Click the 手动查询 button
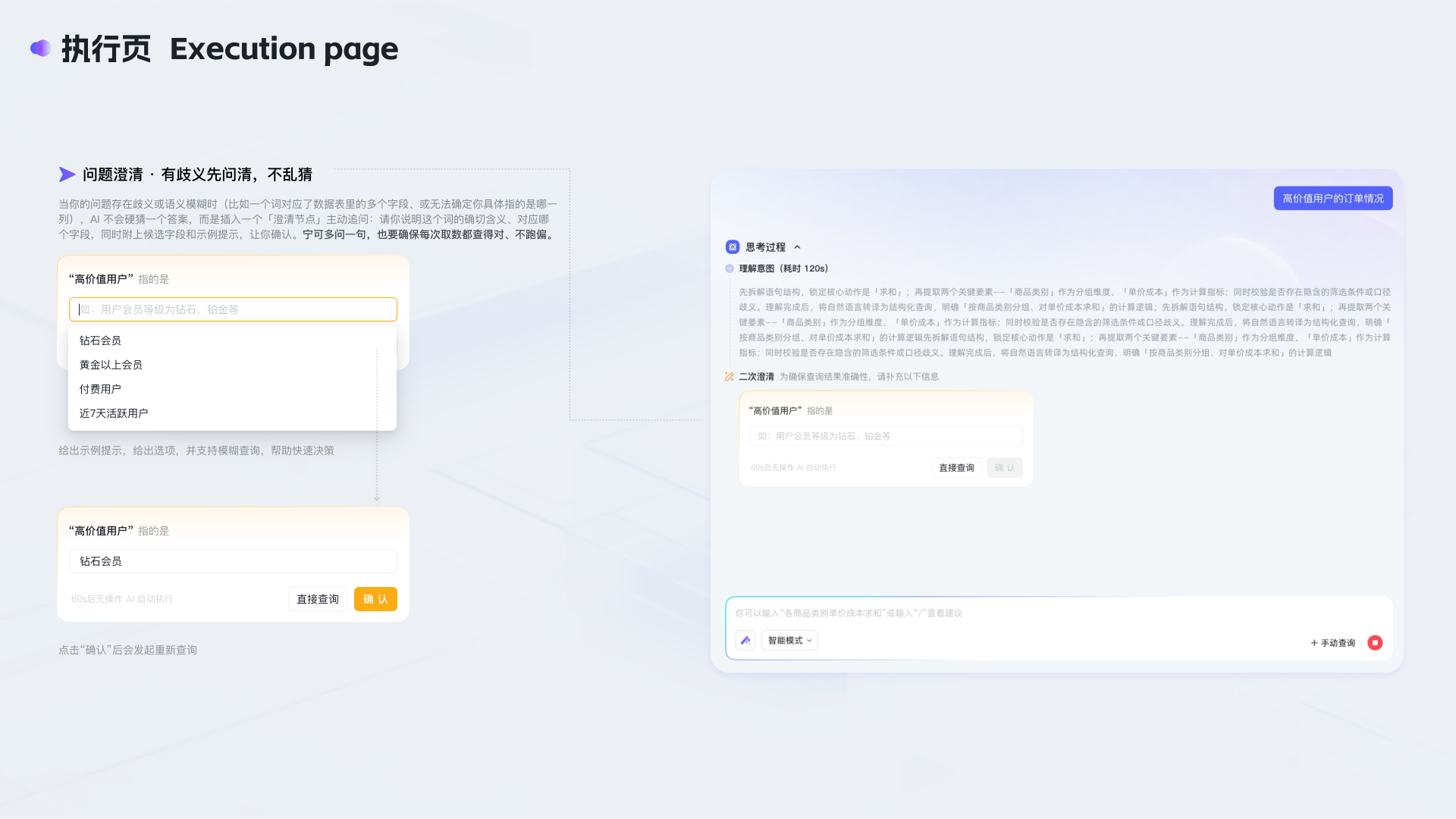Image resolution: width=1456 pixels, height=819 pixels. tap(1332, 643)
